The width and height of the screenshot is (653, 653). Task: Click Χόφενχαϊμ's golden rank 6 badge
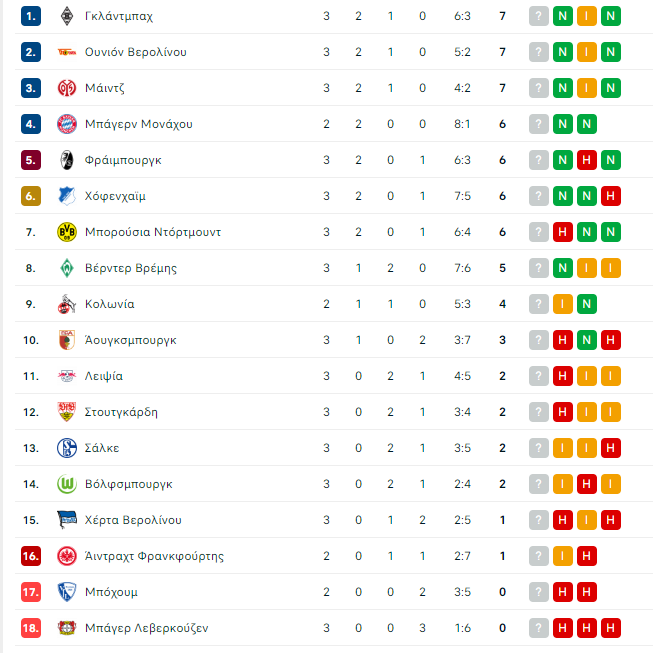31,196
